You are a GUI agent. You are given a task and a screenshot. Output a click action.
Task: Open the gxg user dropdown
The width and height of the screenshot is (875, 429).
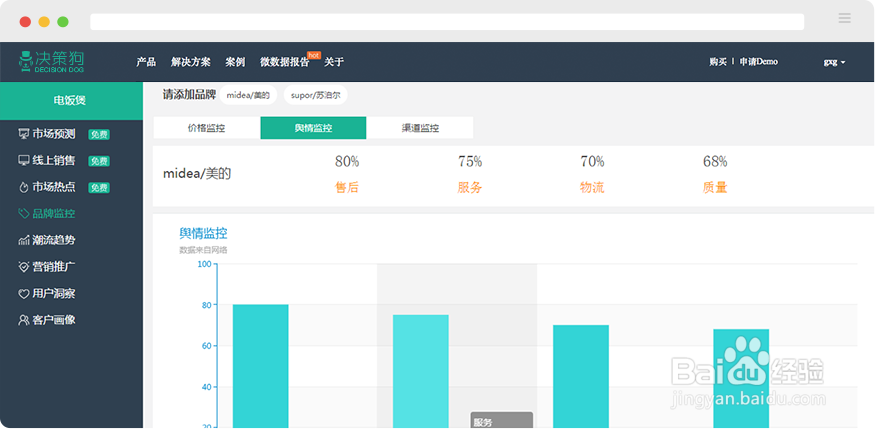click(834, 62)
